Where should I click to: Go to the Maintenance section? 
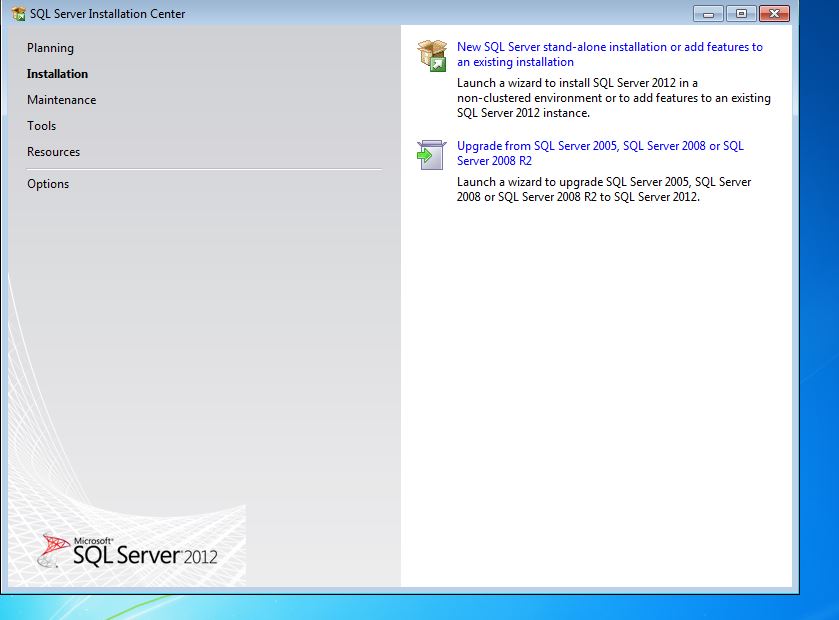click(x=62, y=100)
